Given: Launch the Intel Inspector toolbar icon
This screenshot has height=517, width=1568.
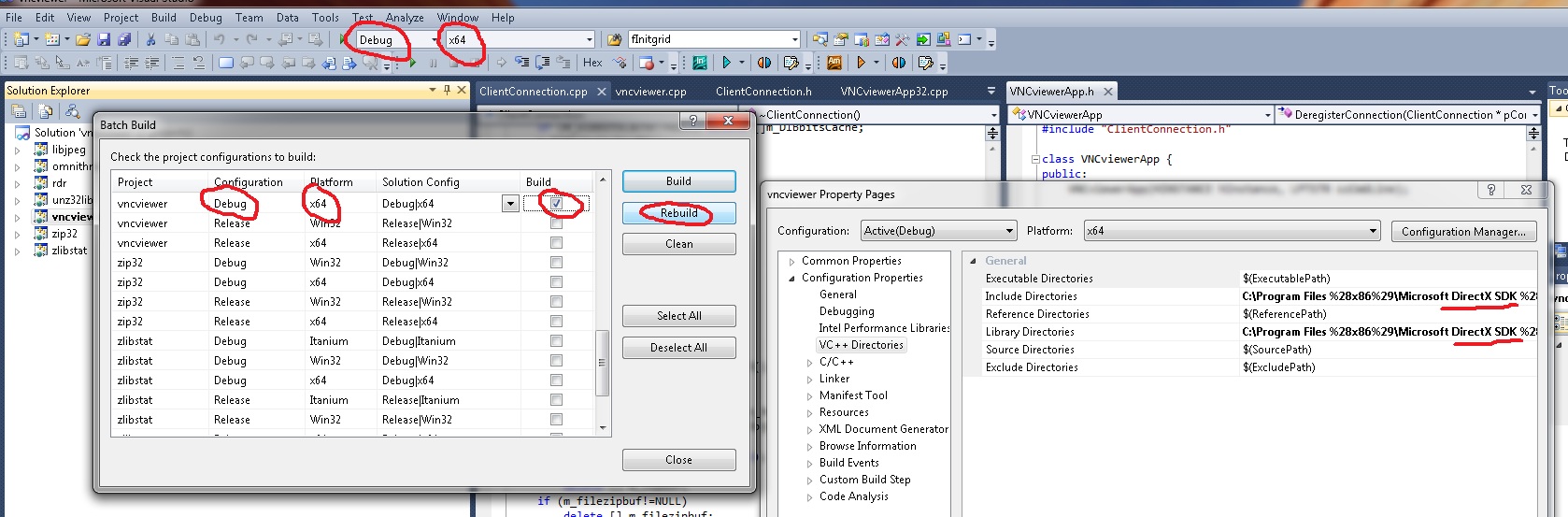Looking at the screenshot, I should [x=700, y=63].
